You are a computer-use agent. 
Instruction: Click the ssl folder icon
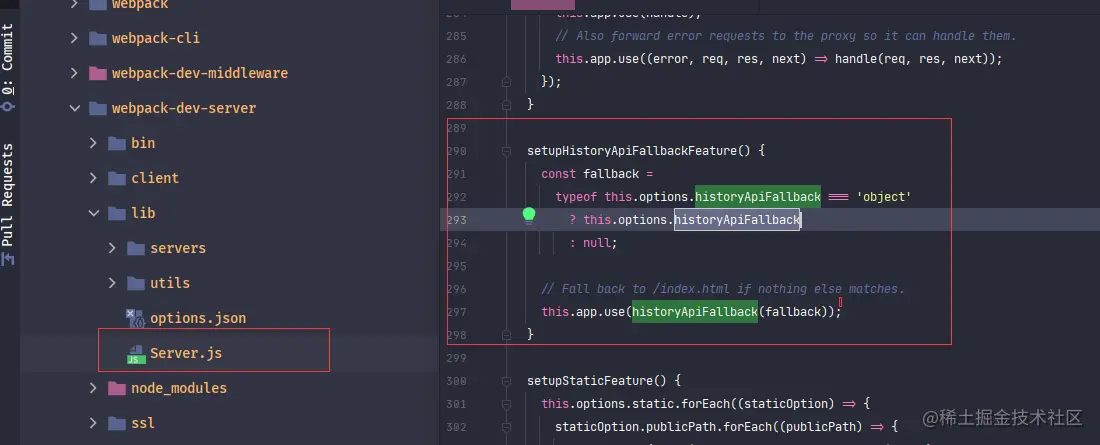[116, 423]
